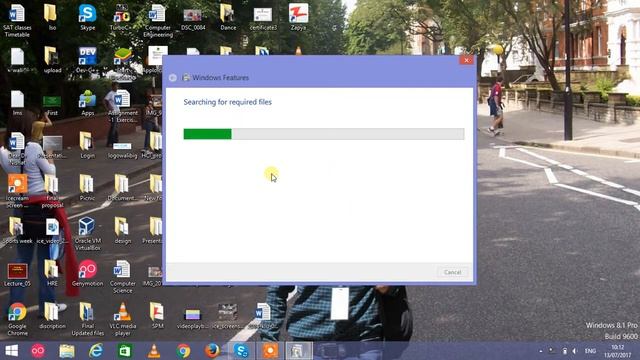Open the DSC_0084 image file

193,19
